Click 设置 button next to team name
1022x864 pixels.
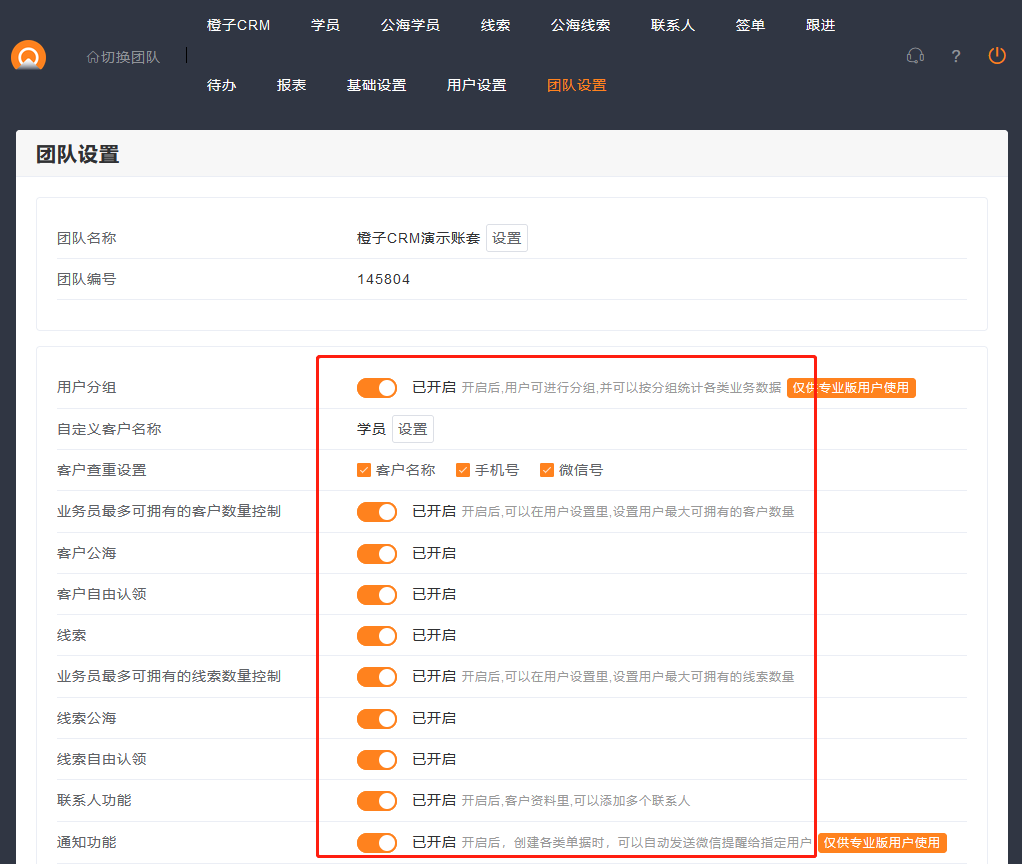[507, 238]
